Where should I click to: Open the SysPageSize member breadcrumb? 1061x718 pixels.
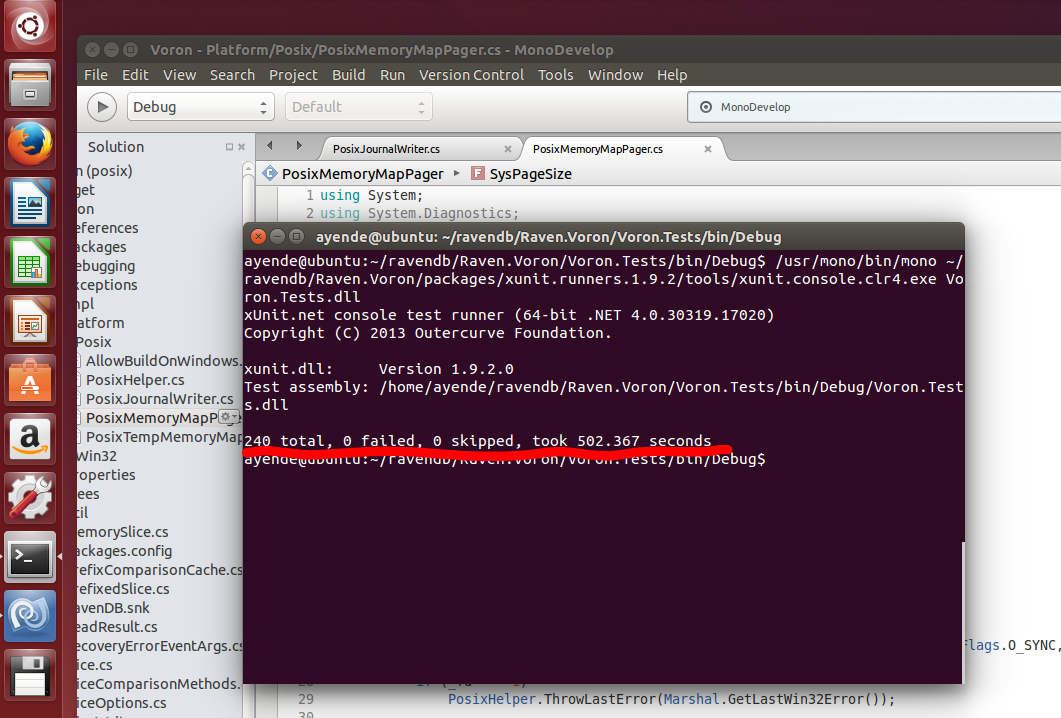(522, 174)
